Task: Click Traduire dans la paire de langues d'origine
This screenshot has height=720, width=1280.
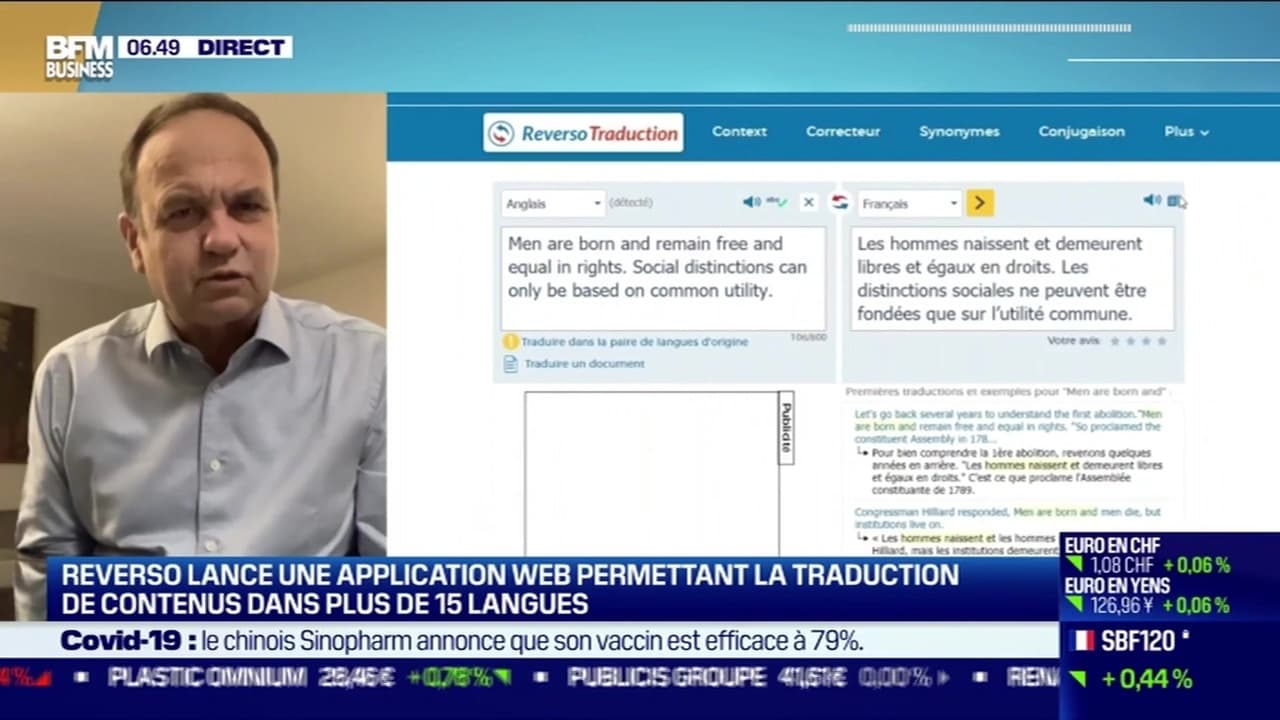Action: 635,341
